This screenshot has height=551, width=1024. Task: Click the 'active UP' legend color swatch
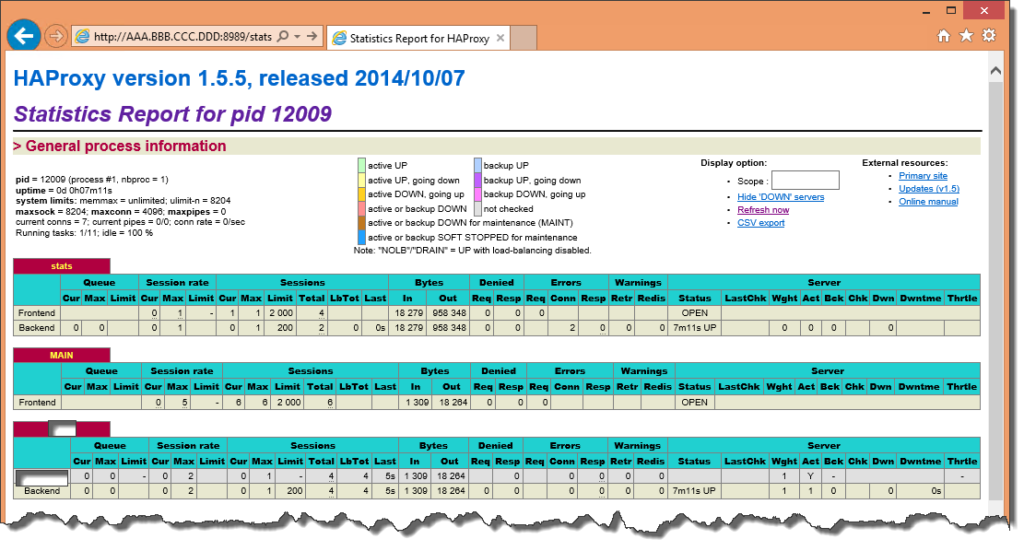[361, 165]
